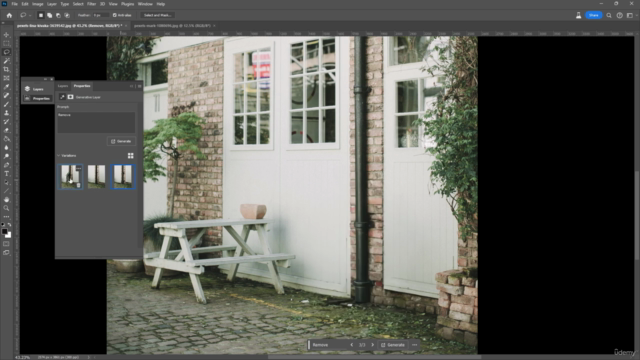Select the Eraser tool
This screenshot has height=360, width=640.
(x=6, y=130)
